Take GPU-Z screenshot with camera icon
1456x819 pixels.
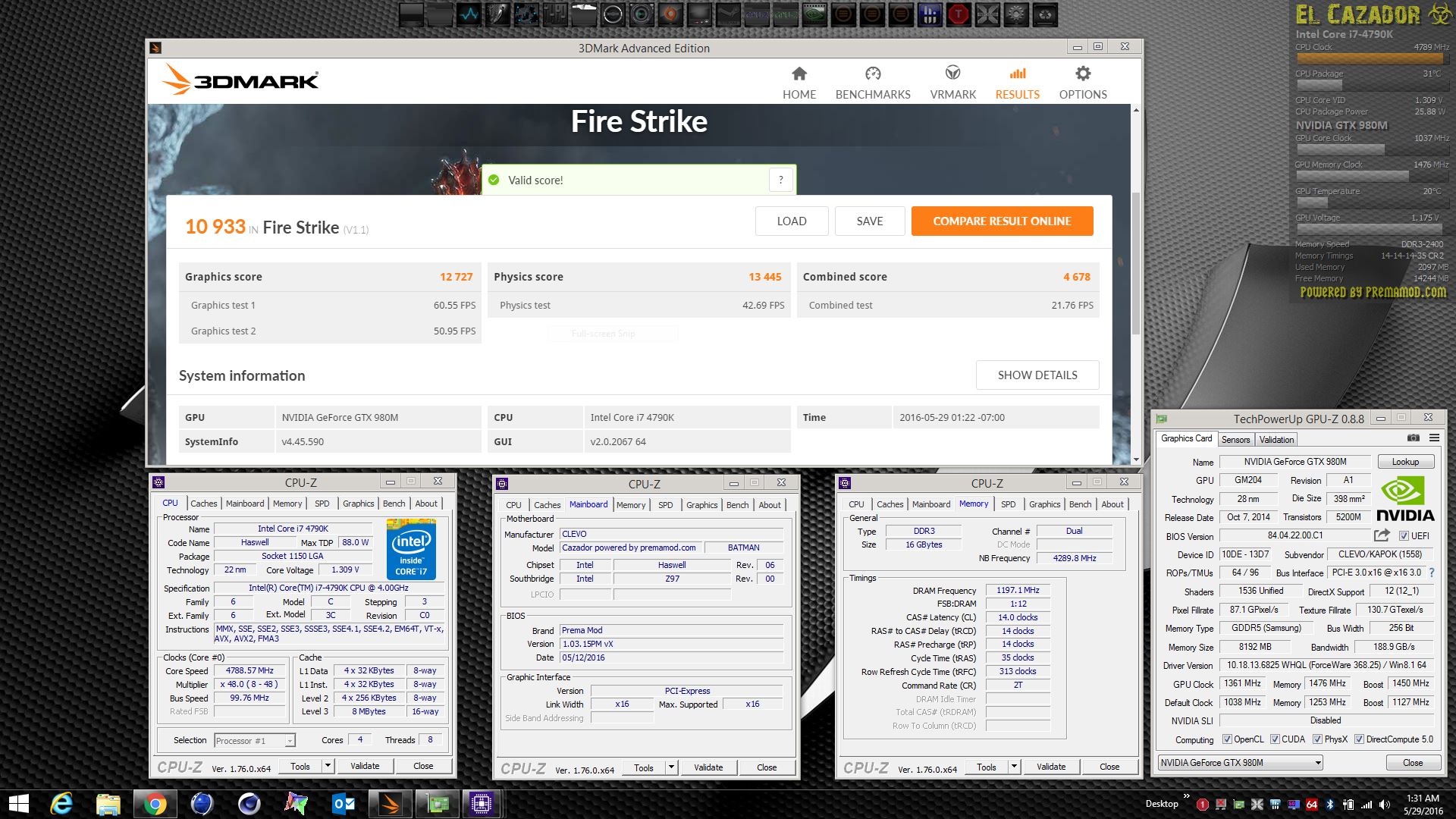coord(1413,438)
